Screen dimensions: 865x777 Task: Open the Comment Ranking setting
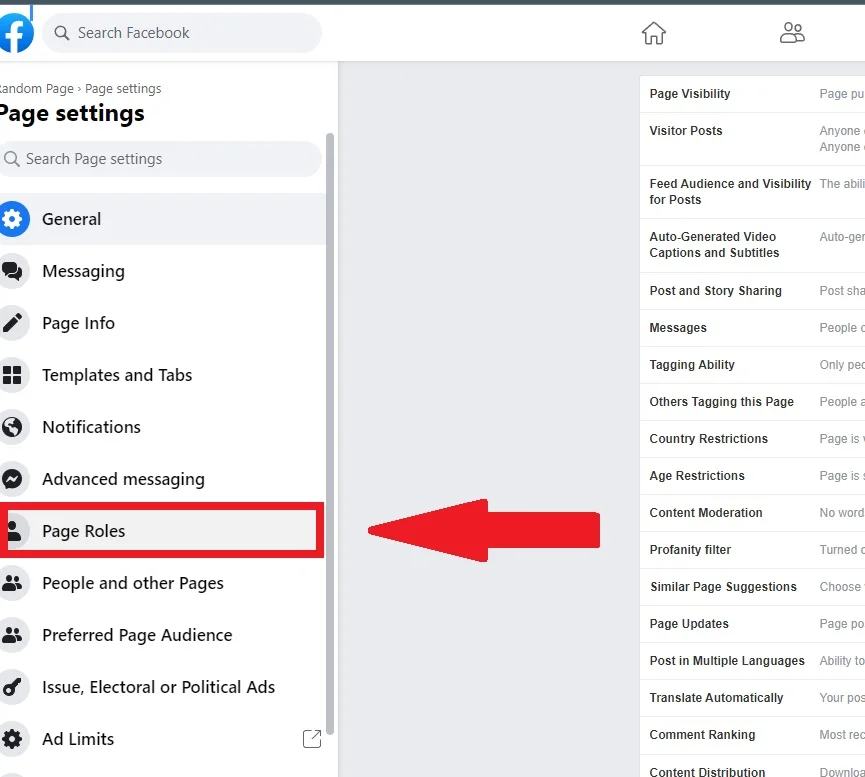pos(752,735)
